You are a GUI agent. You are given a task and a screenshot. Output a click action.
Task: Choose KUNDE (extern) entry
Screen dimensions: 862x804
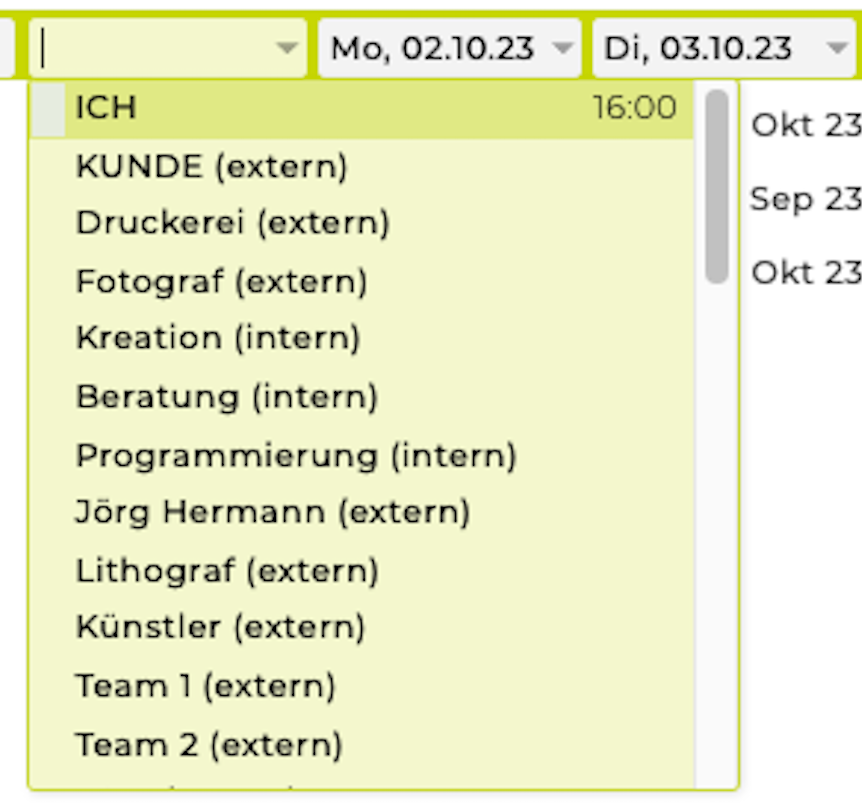click(x=211, y=166)
